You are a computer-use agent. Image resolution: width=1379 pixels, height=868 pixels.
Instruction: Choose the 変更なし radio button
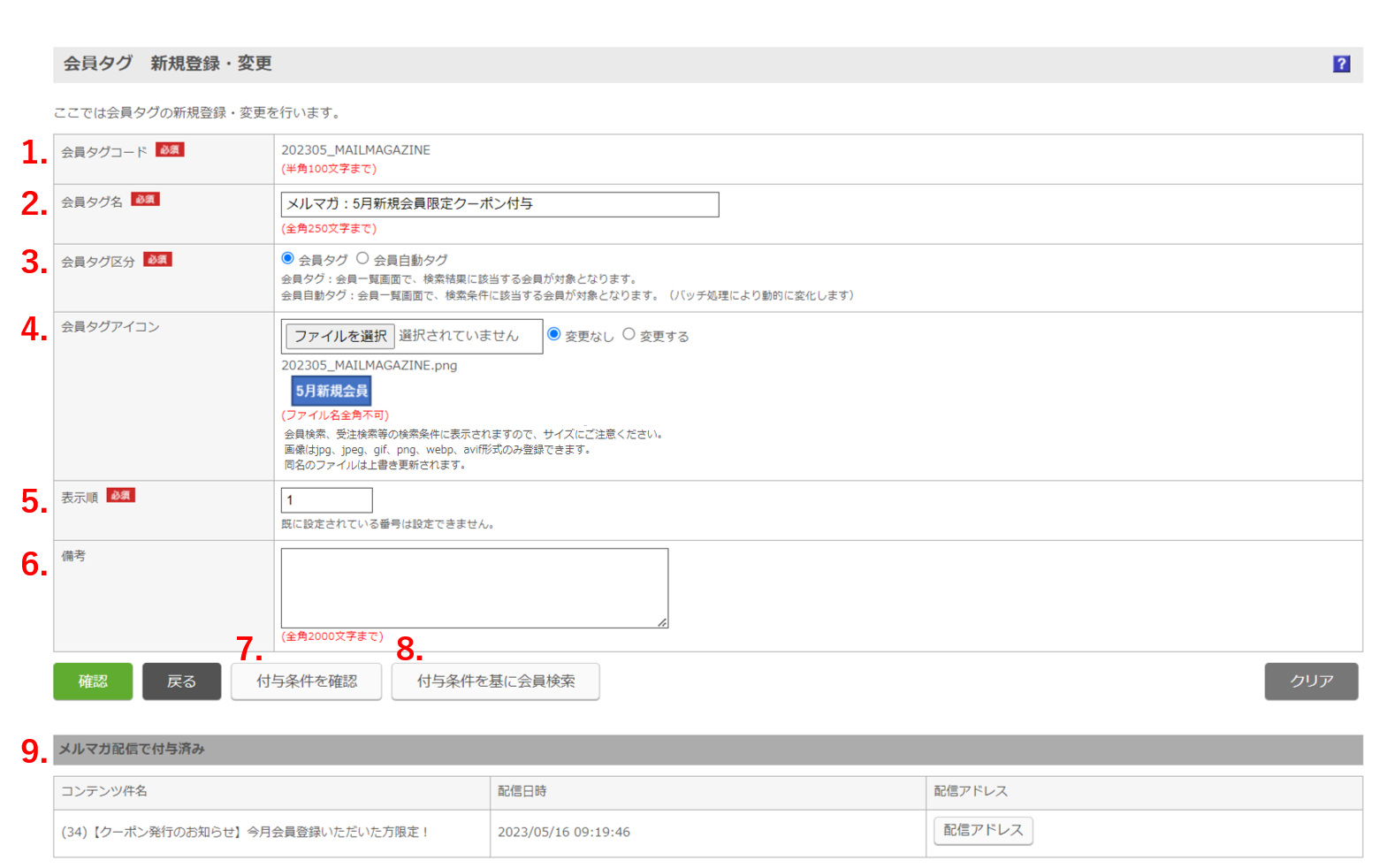(554, 334)
